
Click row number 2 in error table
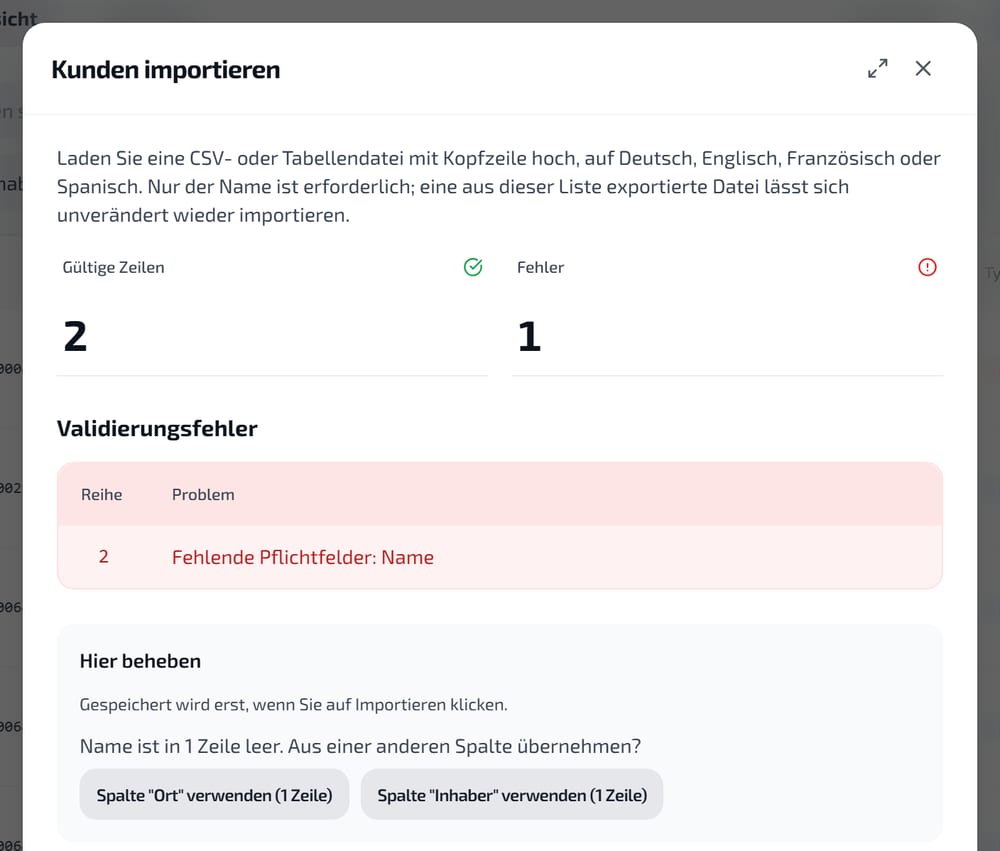103,557
